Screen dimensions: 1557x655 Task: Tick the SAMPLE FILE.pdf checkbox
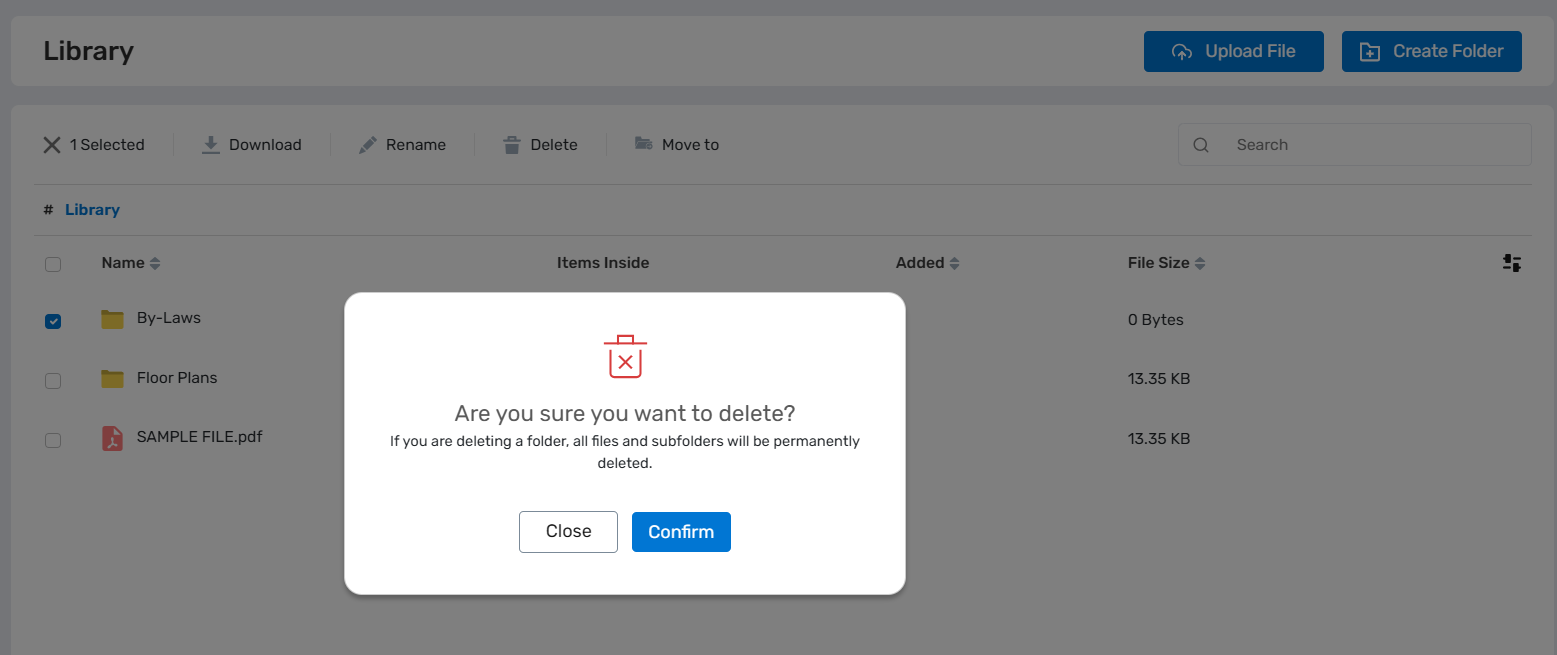53,440
